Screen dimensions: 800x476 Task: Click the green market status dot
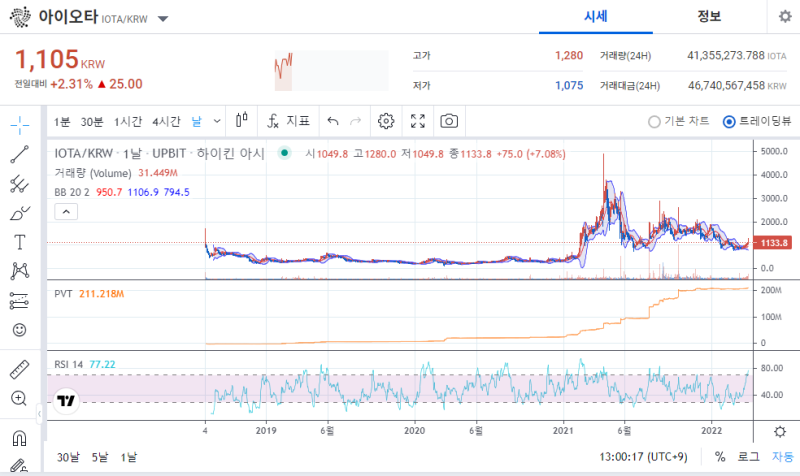point(285,153)
